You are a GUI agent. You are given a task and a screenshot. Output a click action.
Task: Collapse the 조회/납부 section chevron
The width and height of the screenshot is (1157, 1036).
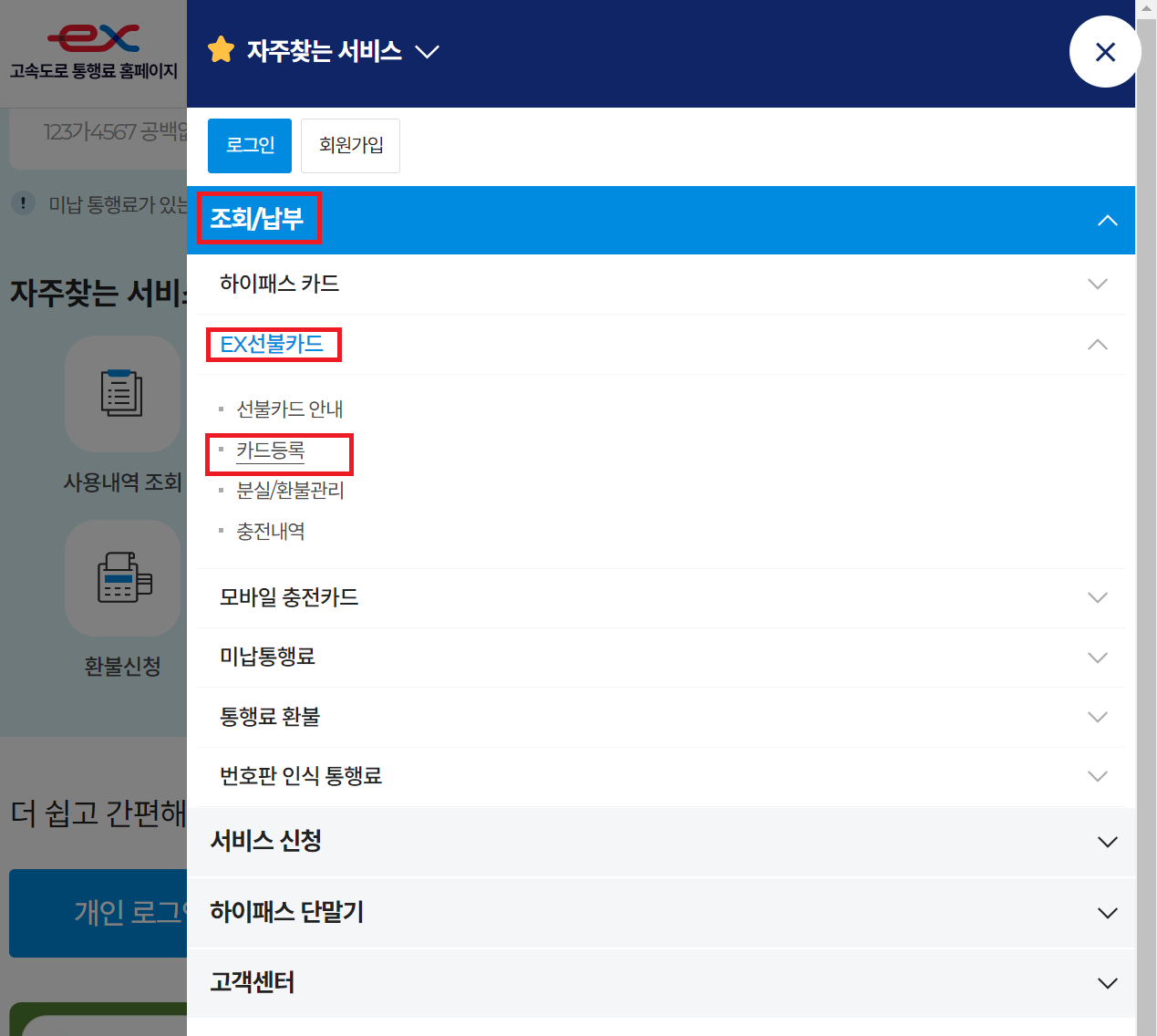tap(1108, 221)
